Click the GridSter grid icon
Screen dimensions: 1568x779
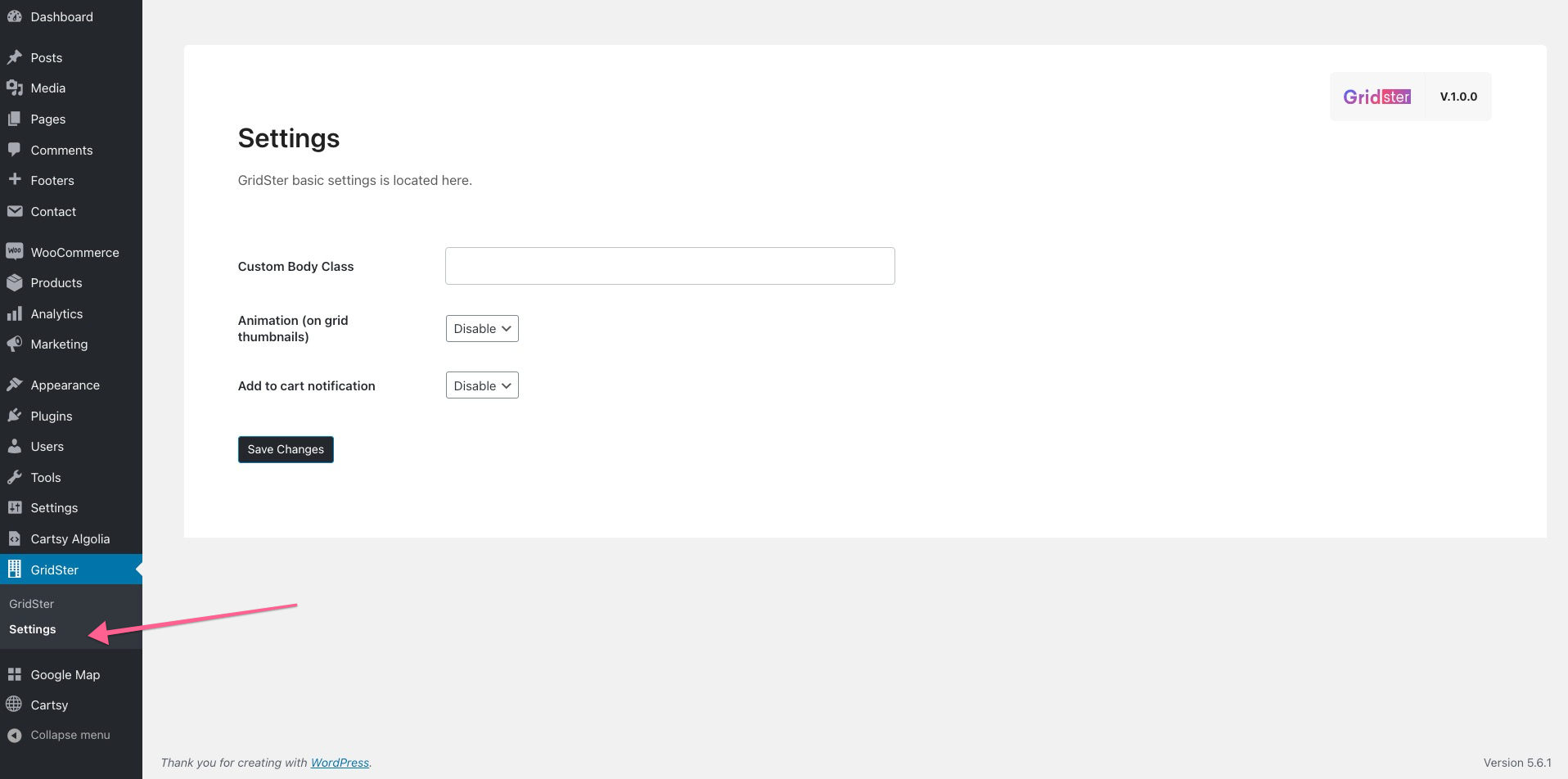click(14, 570)
